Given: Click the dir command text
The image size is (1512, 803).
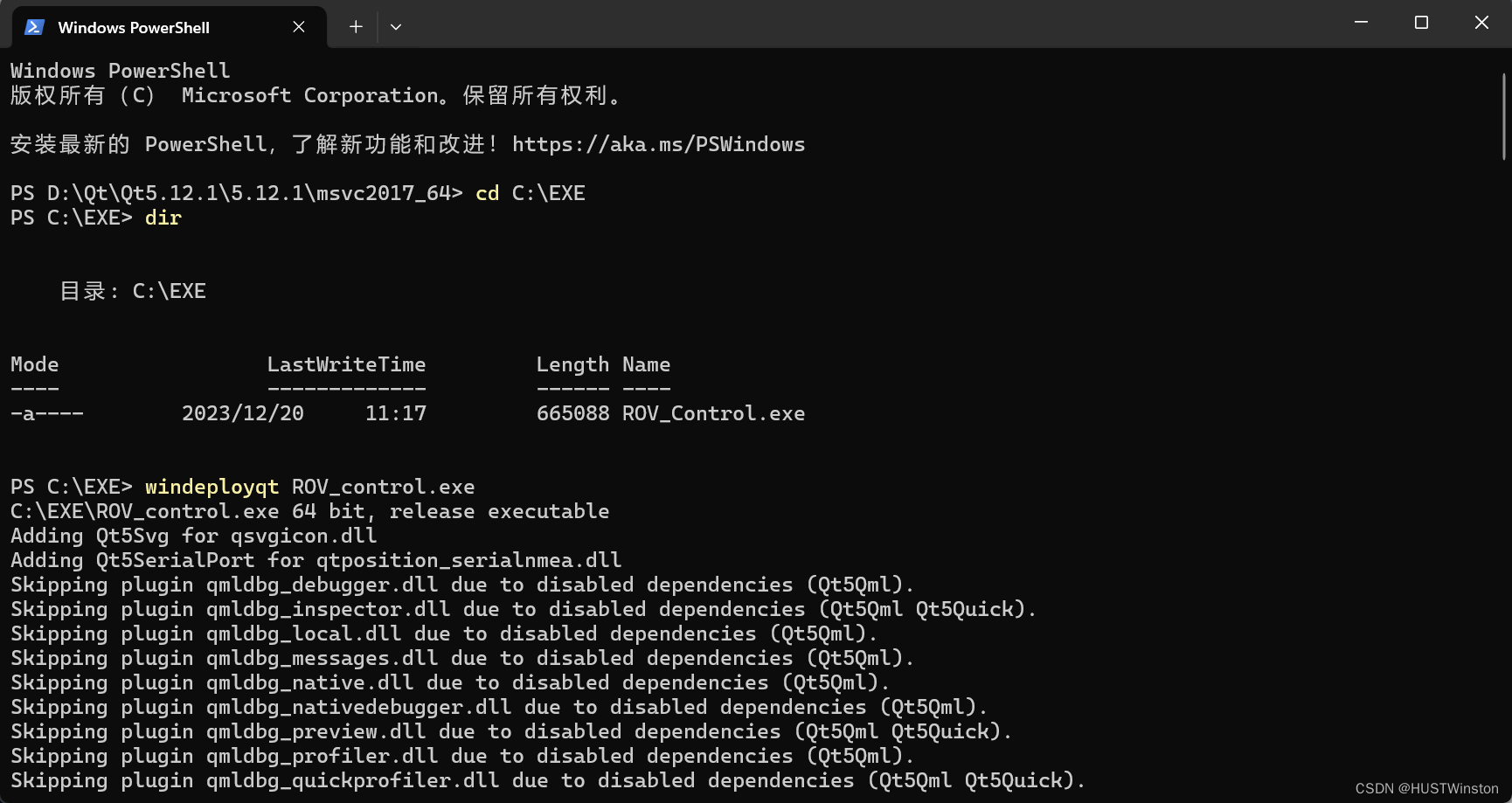Looking at the screenshot, I should 163,218.
